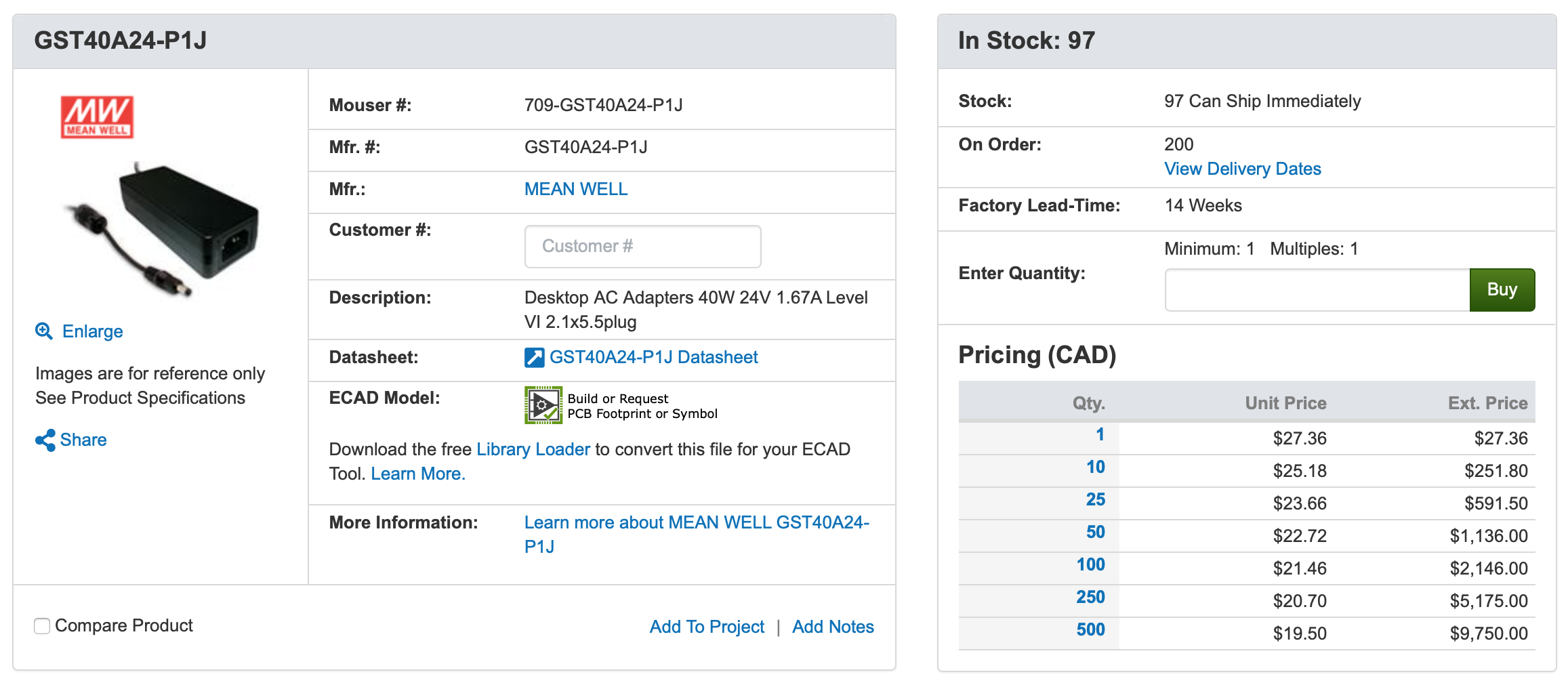
Task: Select quantity 25 price break
Action: click(1095, 499)
